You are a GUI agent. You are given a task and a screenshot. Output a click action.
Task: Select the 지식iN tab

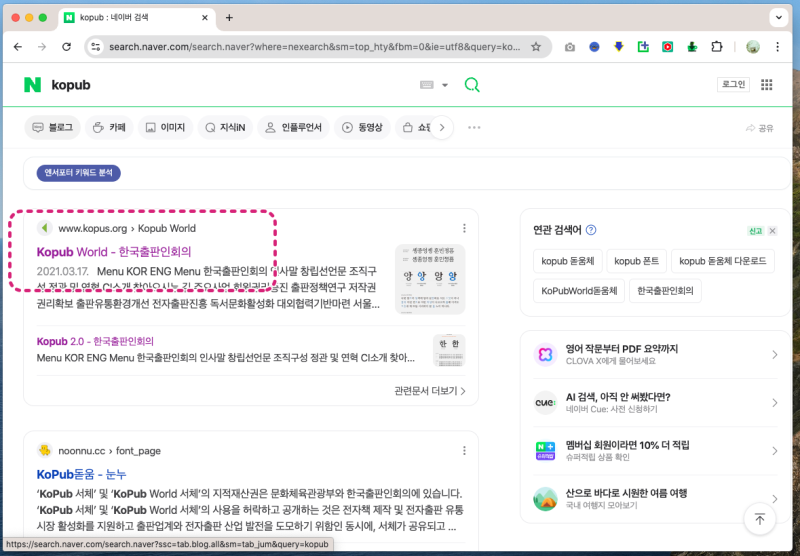[225, 128]
